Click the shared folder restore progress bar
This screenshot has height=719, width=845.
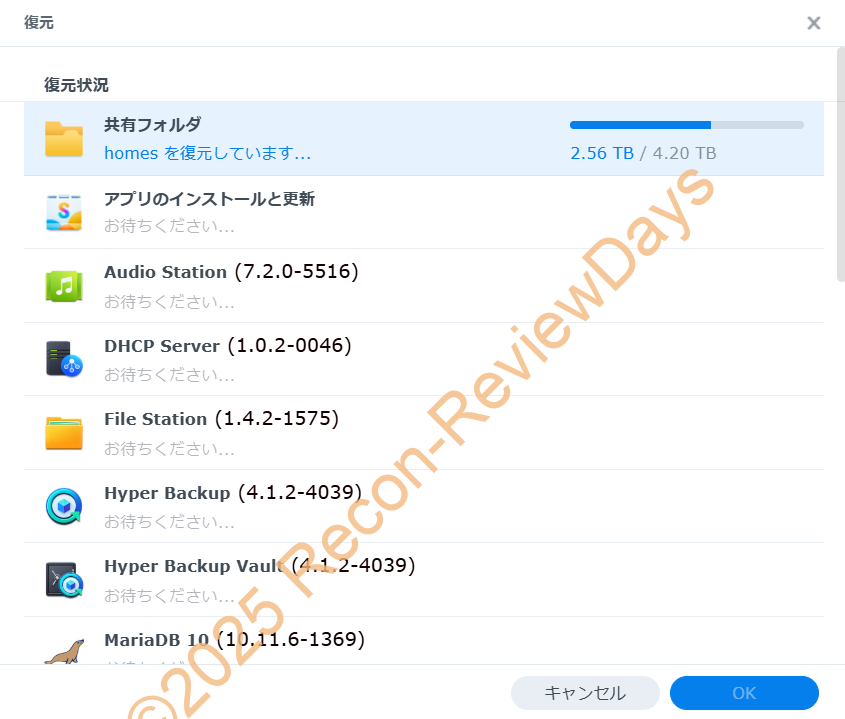686,125
